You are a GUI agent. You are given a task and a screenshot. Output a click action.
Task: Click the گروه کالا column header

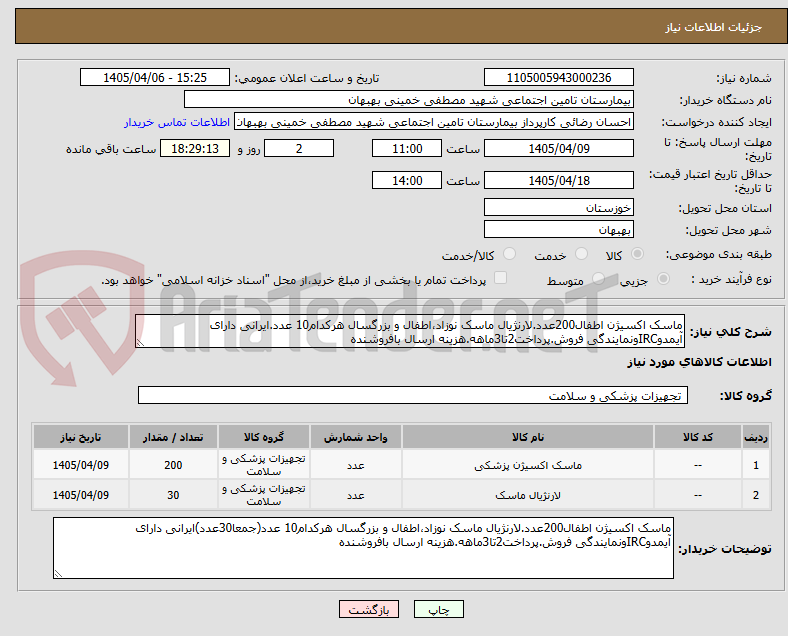(x=264, y=437)
